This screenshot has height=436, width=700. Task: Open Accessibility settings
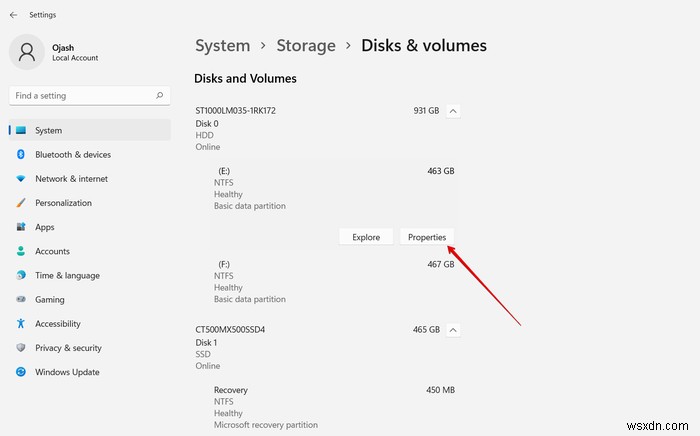point(58,324)
